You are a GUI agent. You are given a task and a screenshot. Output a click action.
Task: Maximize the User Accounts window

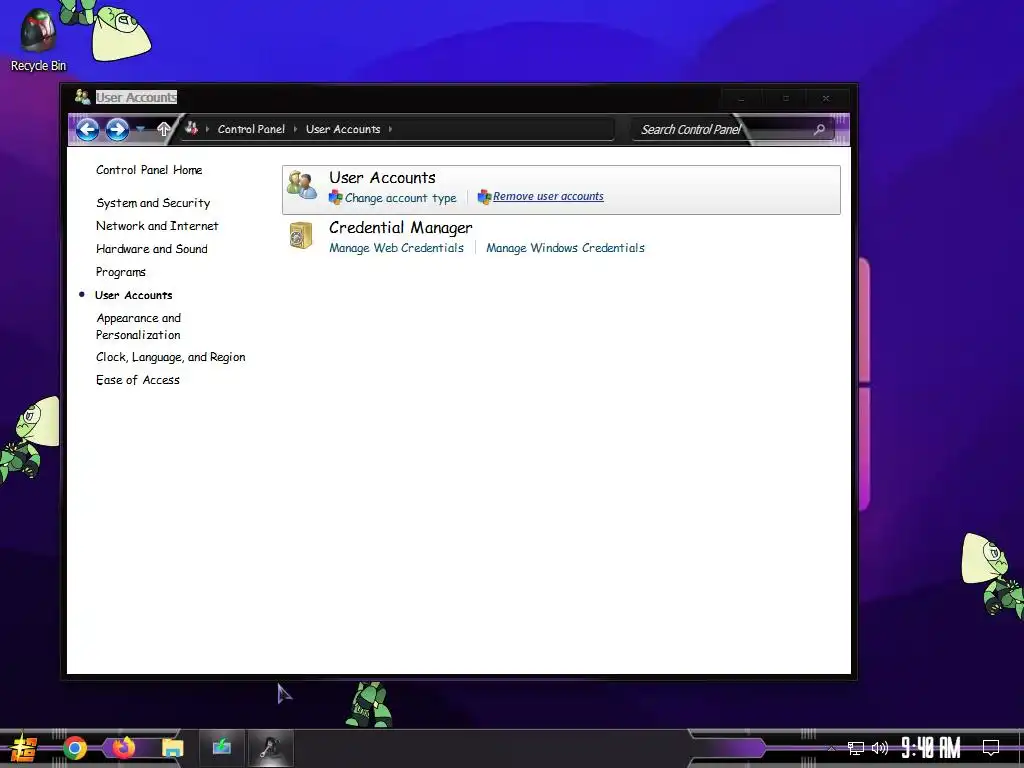click(x=786, y=99)
